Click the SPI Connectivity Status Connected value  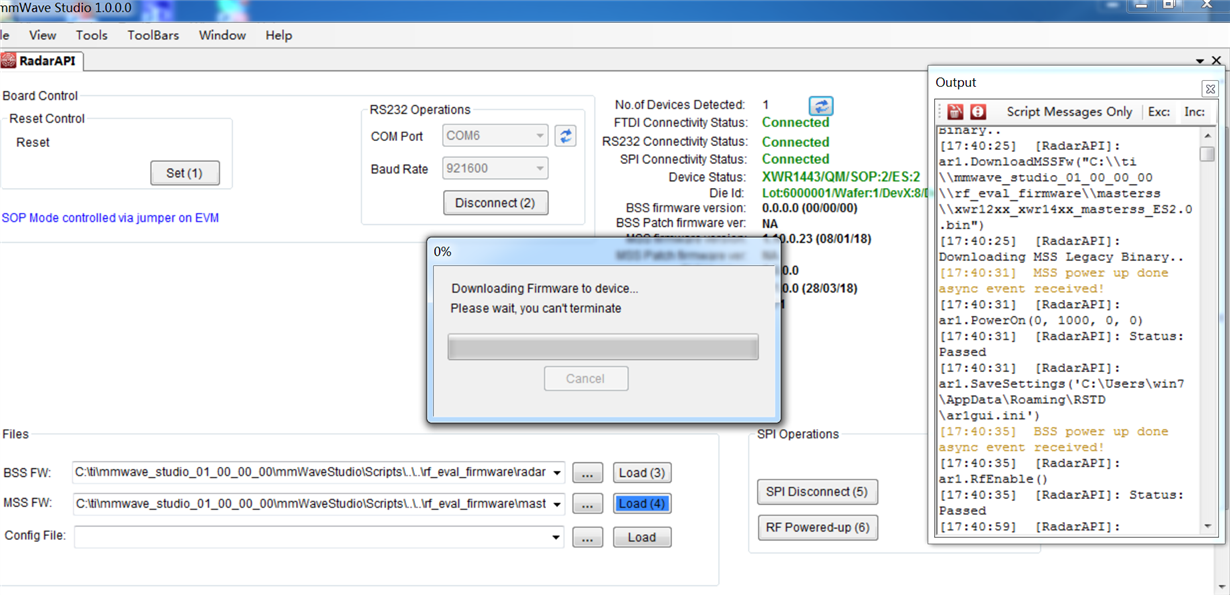[795, 159]
